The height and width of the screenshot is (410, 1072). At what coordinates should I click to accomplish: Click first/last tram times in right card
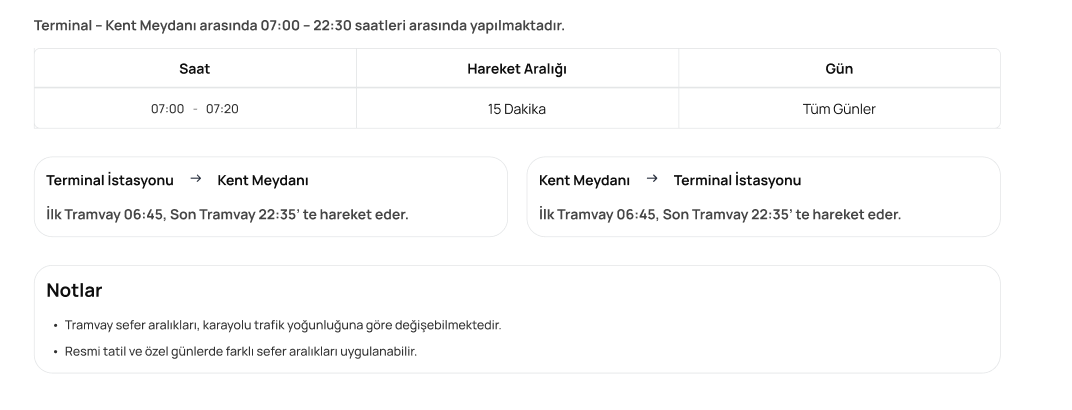719,214
